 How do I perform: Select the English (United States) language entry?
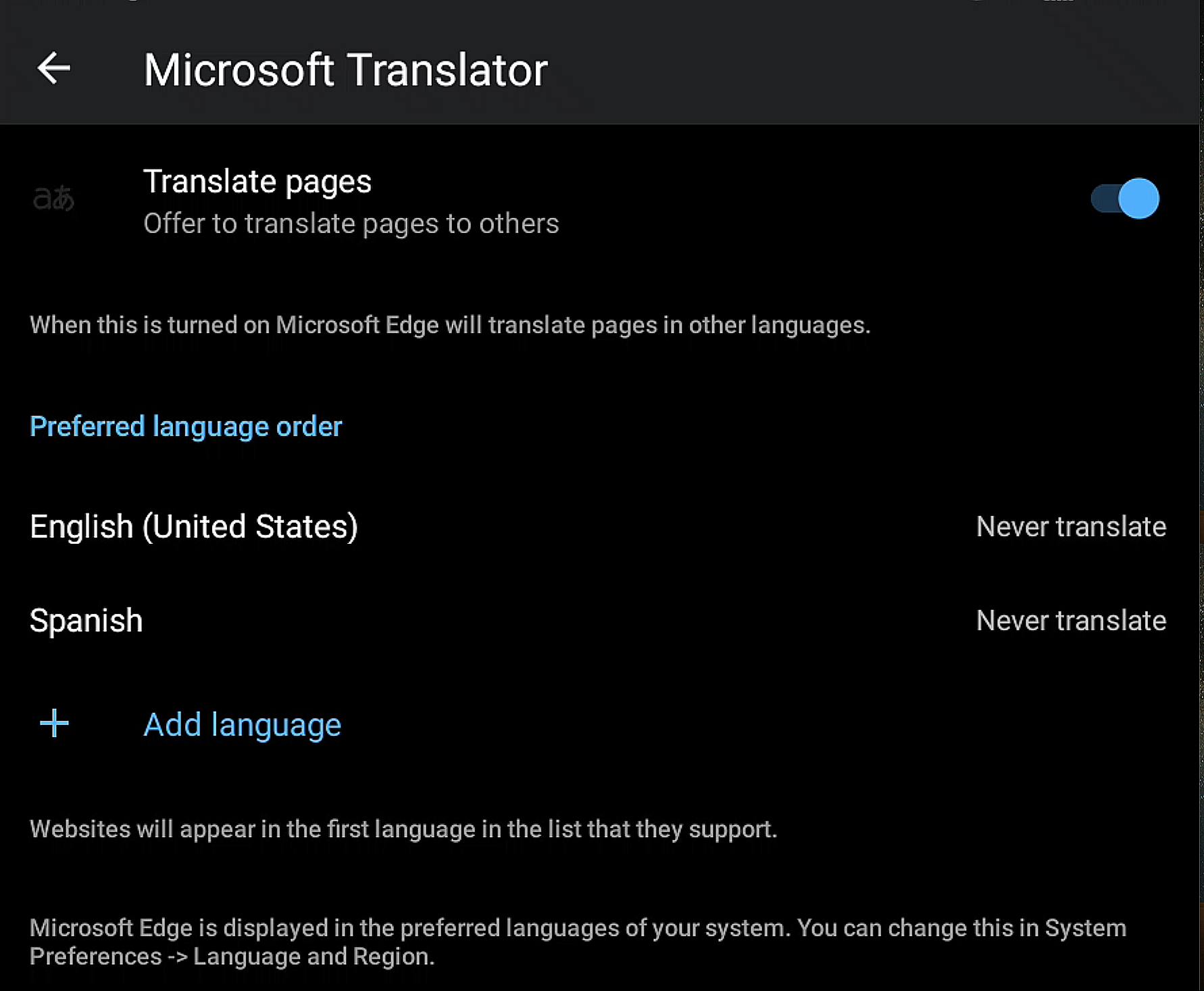pos(194,527)
